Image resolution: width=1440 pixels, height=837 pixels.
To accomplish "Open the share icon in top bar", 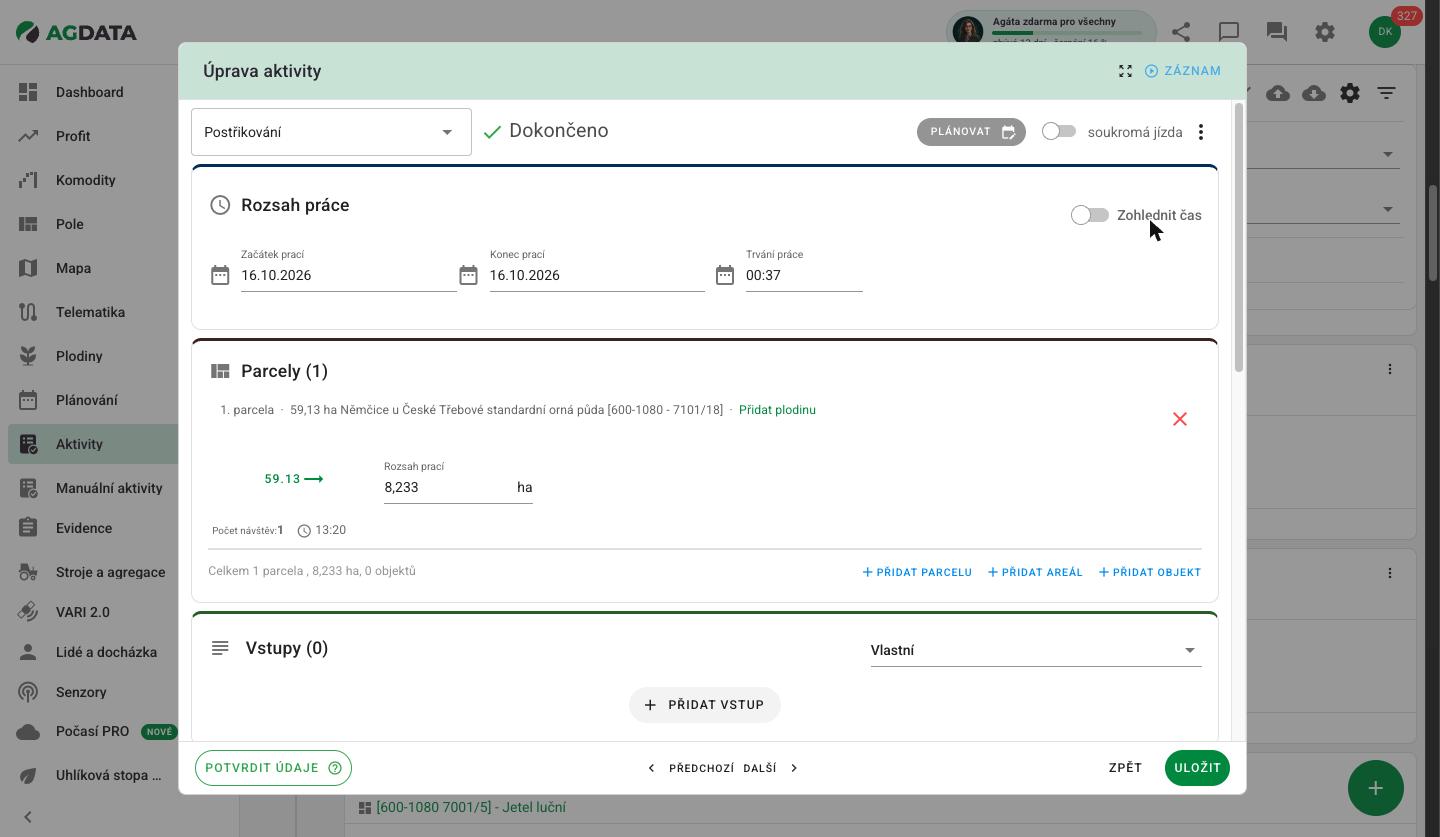I will pyautogui.click(x=1181, y=32).
